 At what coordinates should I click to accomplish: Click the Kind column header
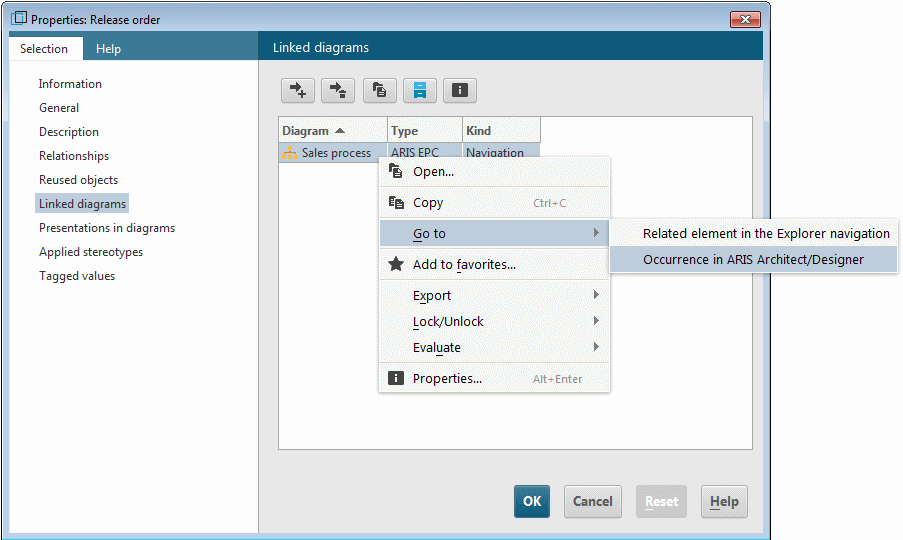click(x=502, y=131)
